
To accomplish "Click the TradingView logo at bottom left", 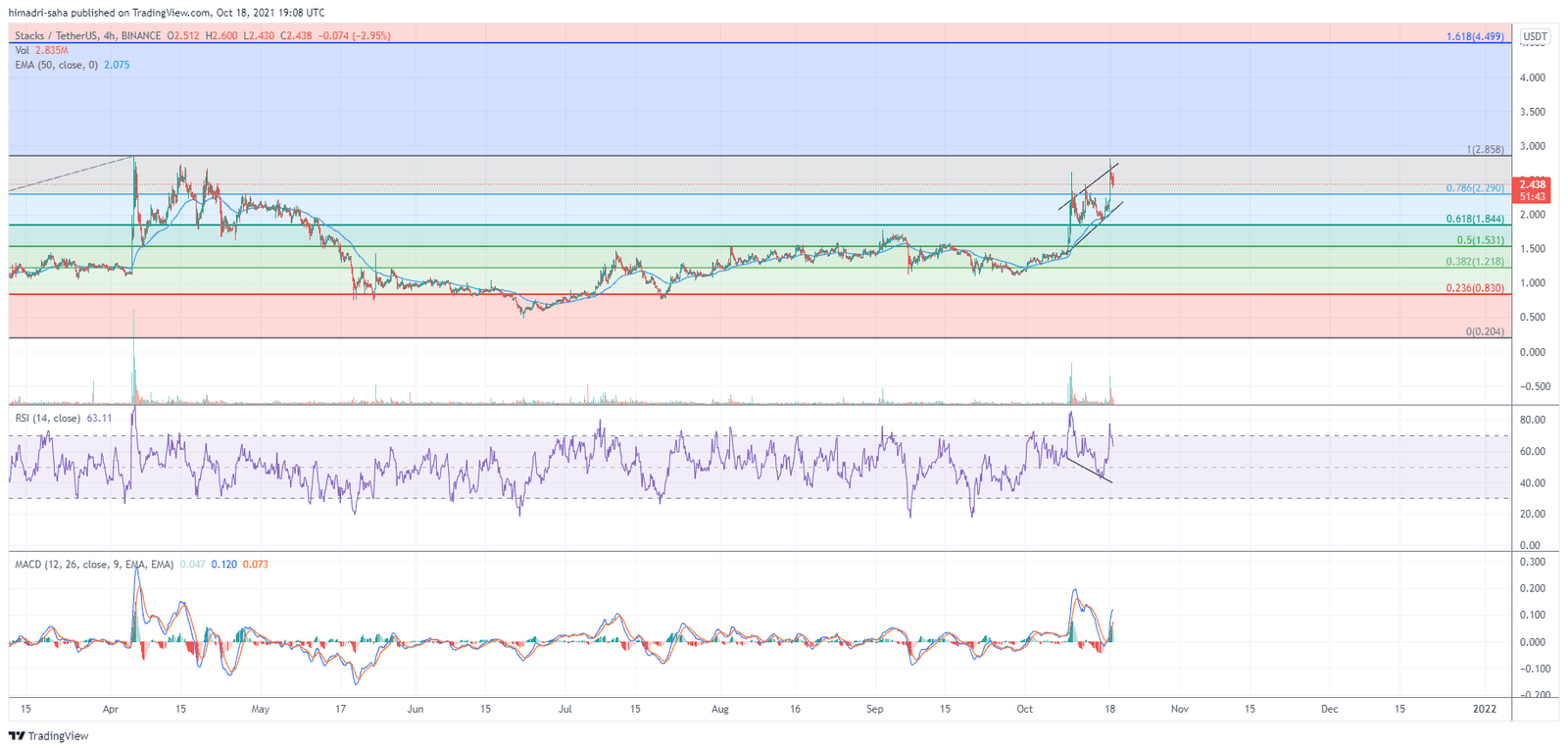I will coord(48,736).
